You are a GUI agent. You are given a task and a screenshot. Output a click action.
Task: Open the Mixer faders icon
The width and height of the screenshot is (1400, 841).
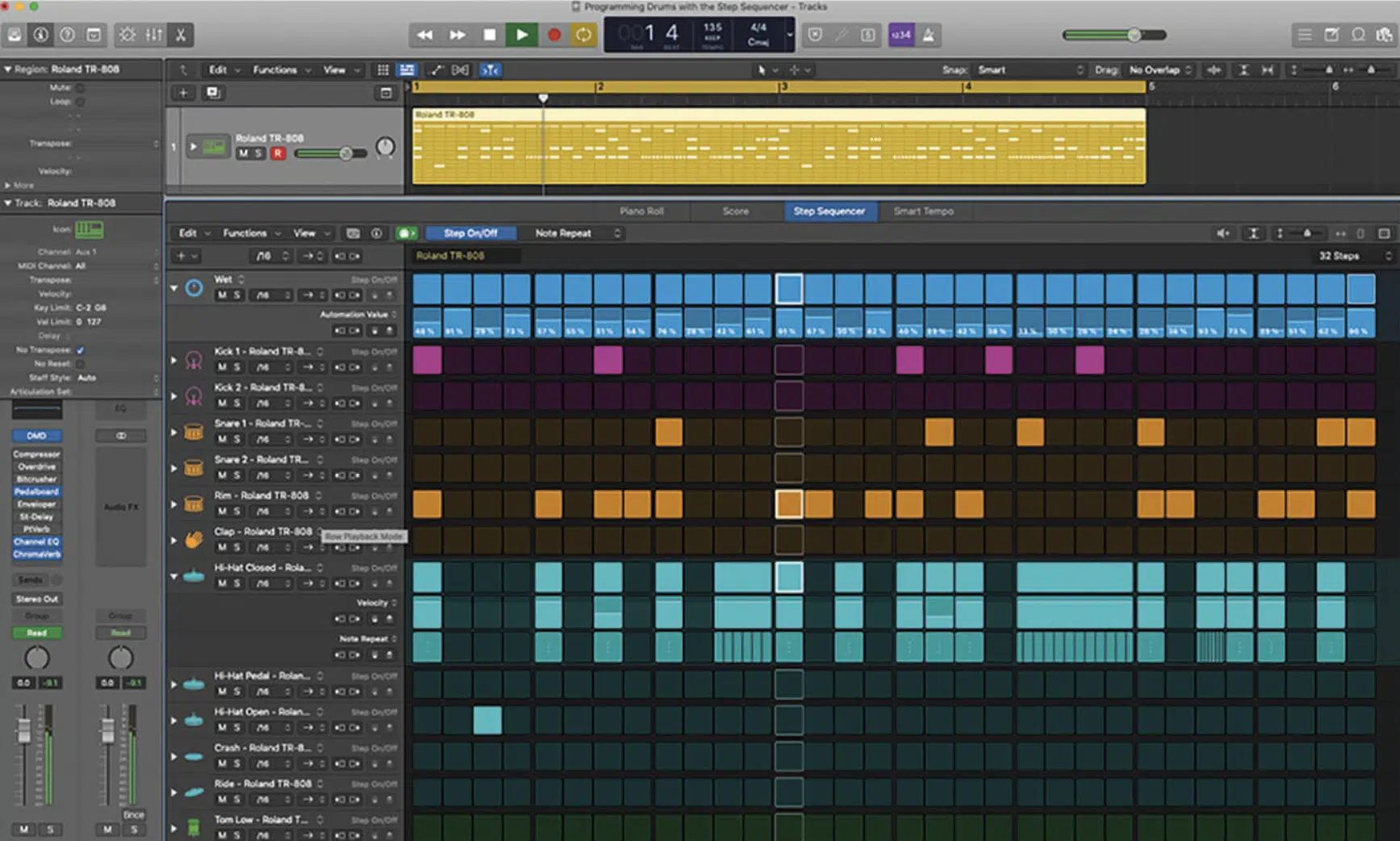point(154,35)
